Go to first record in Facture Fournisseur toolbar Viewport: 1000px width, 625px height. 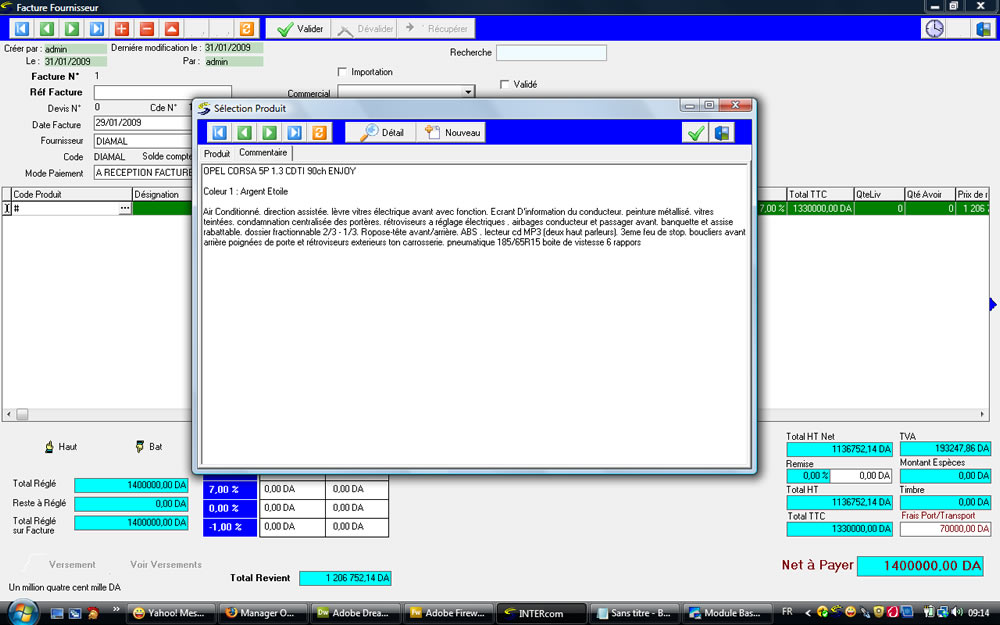[22, 29]
